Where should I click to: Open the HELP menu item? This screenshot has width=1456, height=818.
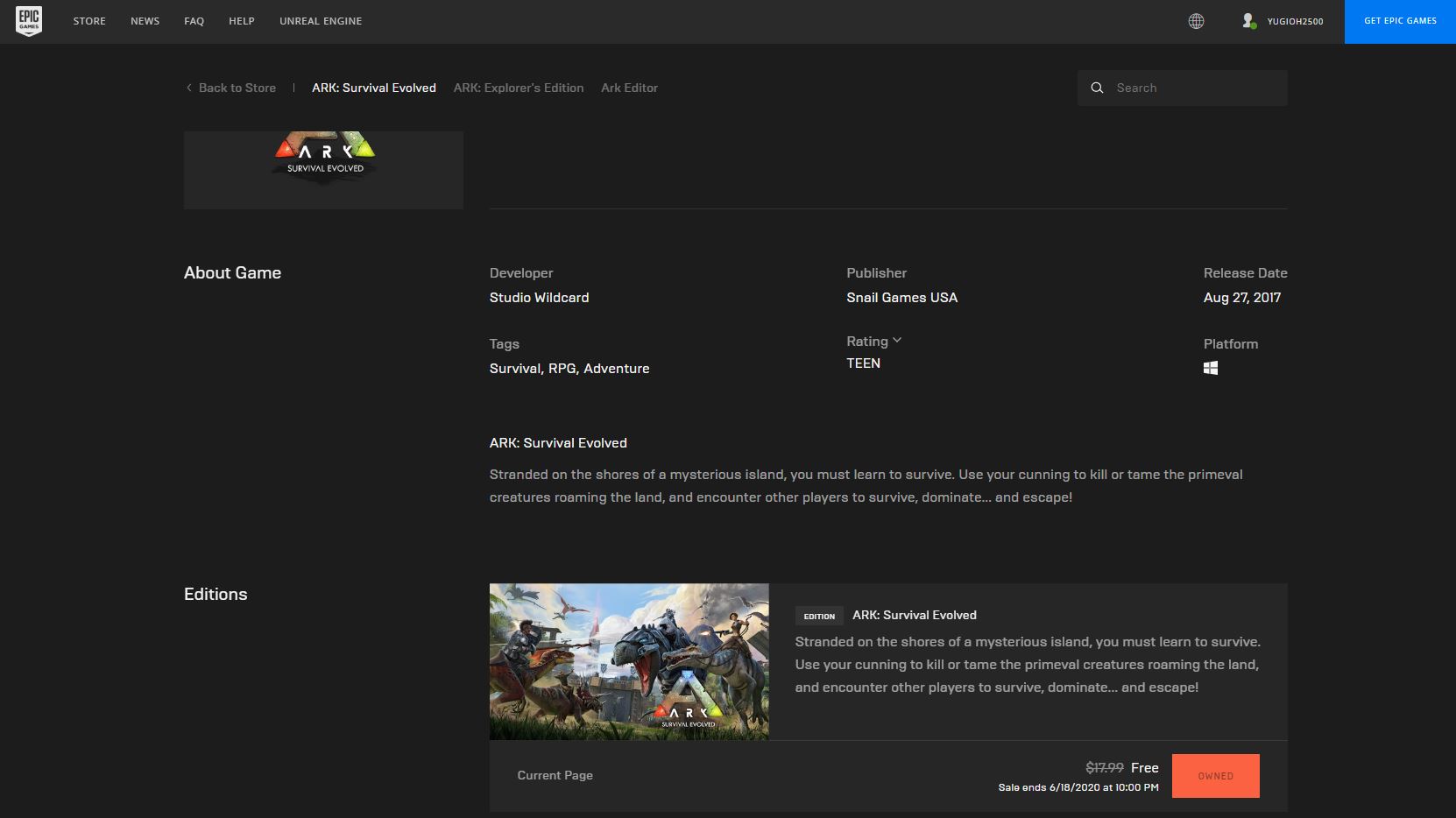(242, 21)
